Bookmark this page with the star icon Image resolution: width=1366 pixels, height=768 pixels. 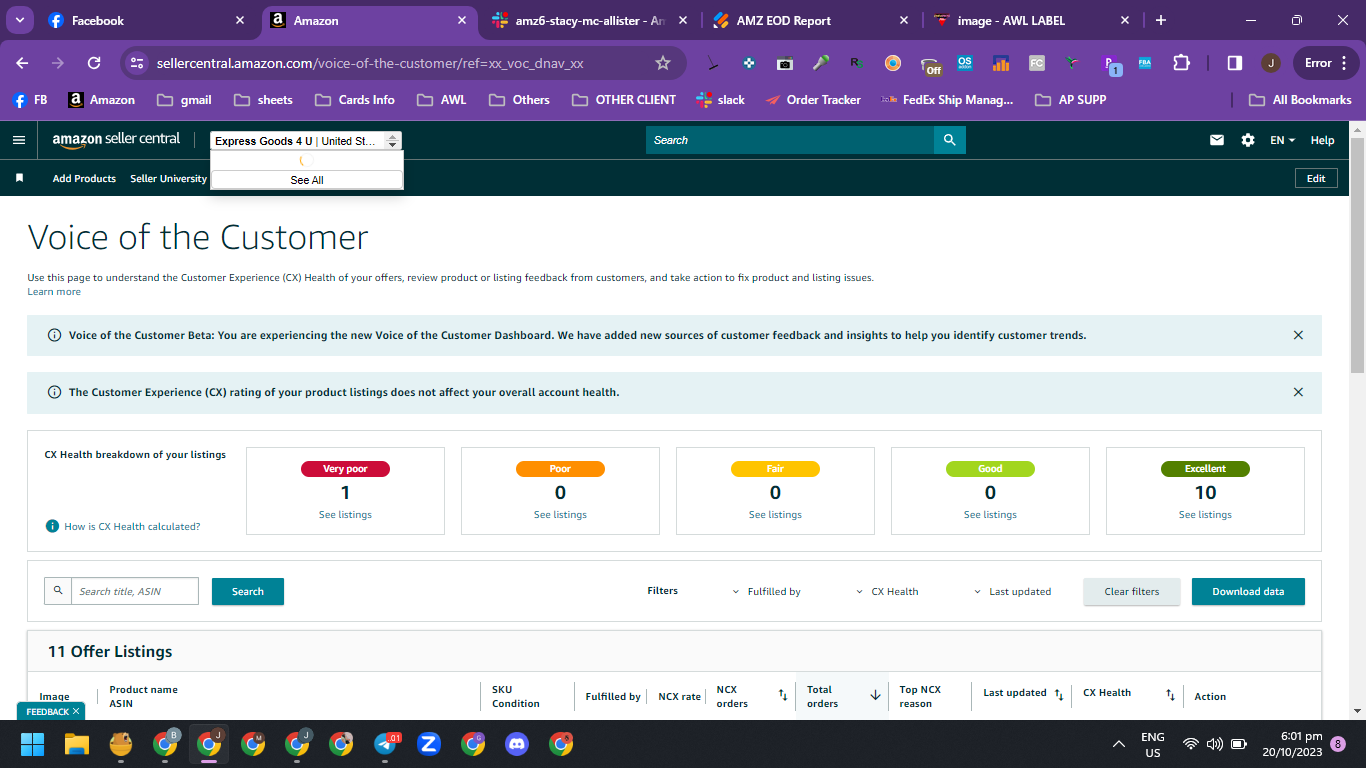point(662,63)
